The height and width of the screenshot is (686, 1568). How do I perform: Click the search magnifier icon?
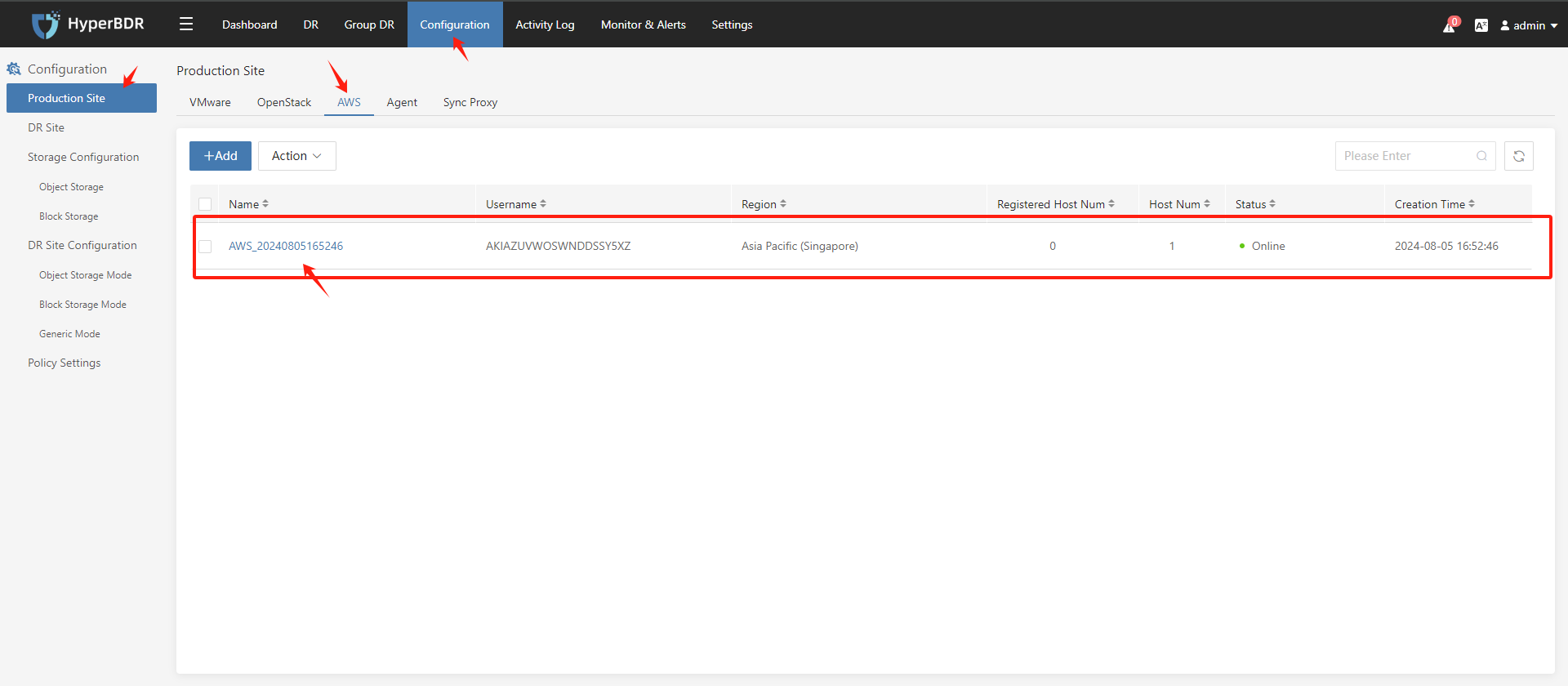(1481, 156)
